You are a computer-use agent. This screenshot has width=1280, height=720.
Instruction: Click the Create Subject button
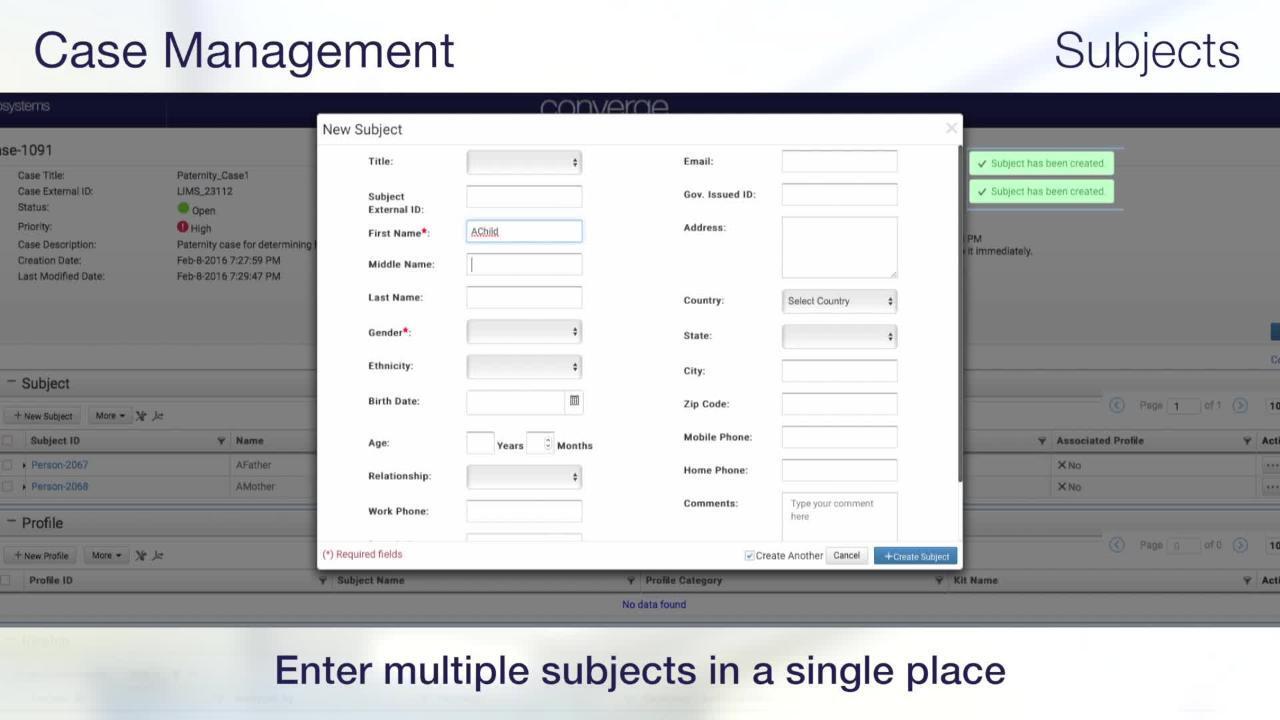[x=915, y=556]
